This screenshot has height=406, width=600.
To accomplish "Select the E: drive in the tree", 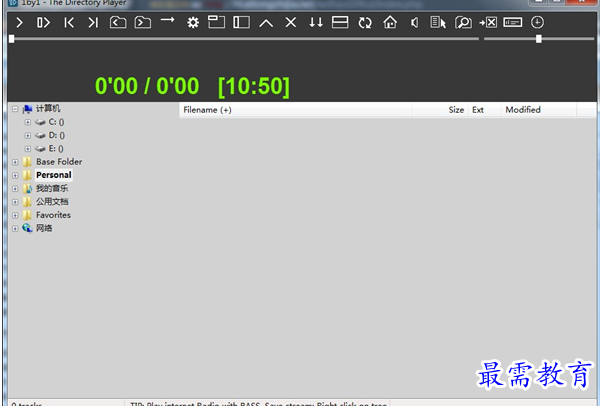I will click(x=56, y=149).
